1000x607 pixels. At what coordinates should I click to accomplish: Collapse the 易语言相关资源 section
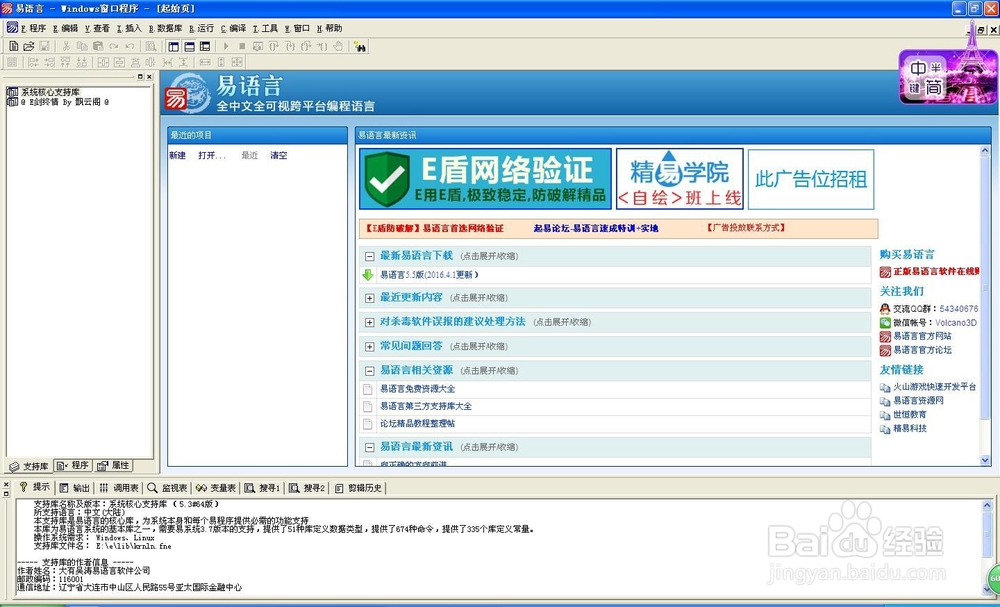369,370
